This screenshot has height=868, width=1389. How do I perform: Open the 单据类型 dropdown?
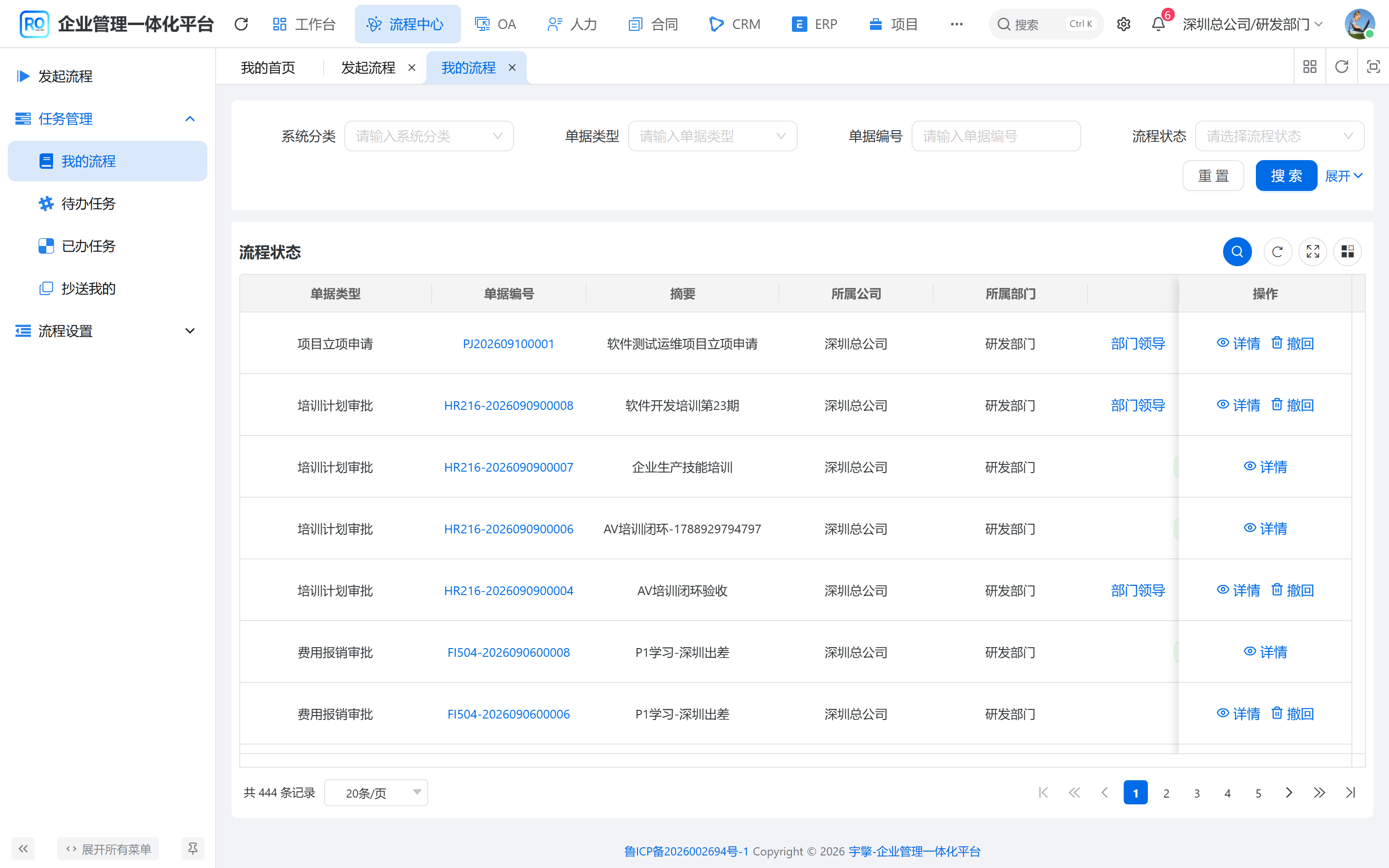point(712,136)
